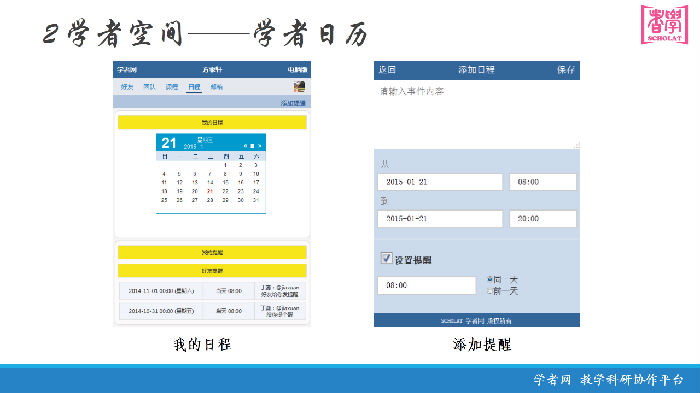Open the end time 20:00 picker
This screenshot has height=393, width=700.
[x=543, y=219]
